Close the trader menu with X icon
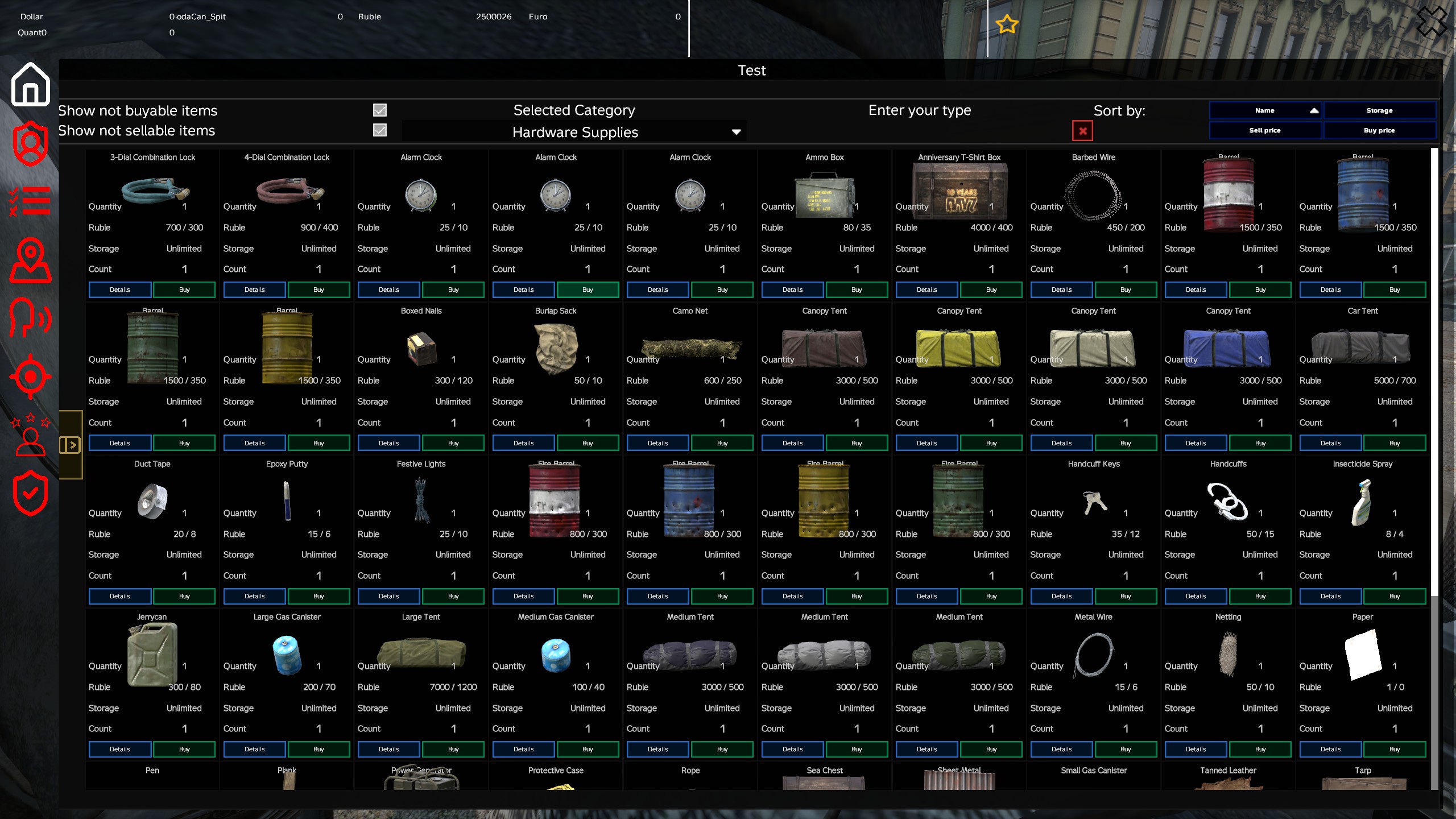 (x=1432, y=22)
